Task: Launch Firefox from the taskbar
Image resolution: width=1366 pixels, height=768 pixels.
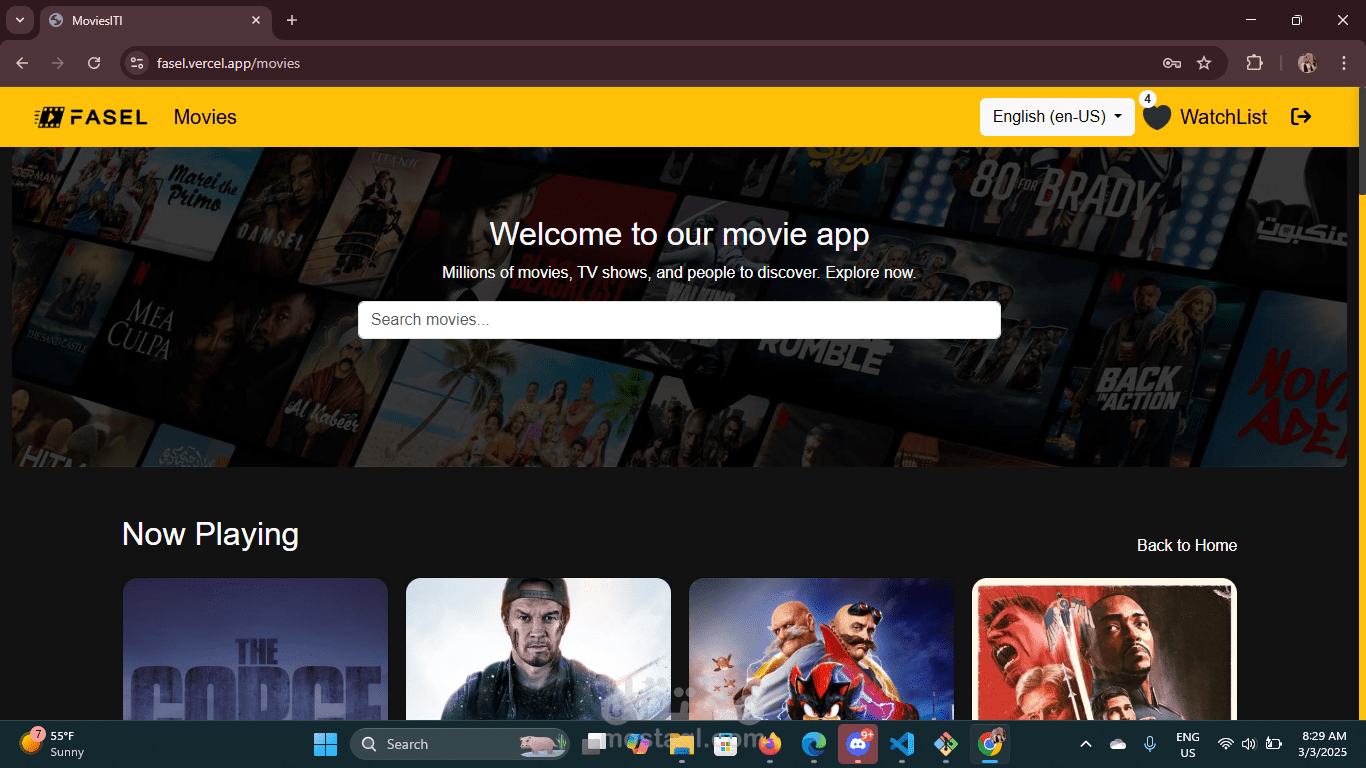Action: (x=770, y=744)
